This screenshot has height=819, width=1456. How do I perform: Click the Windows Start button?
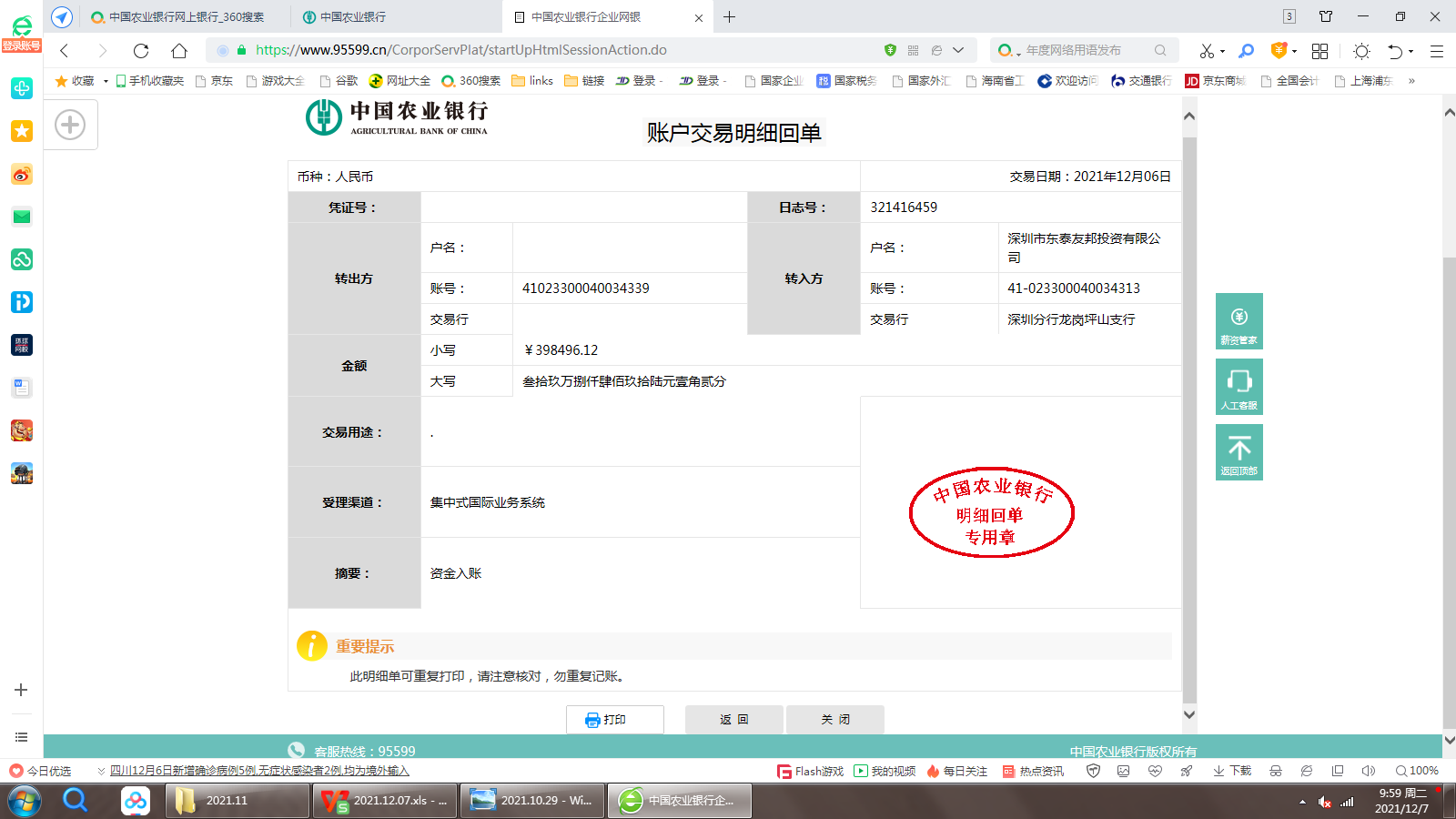click(25, 801)
